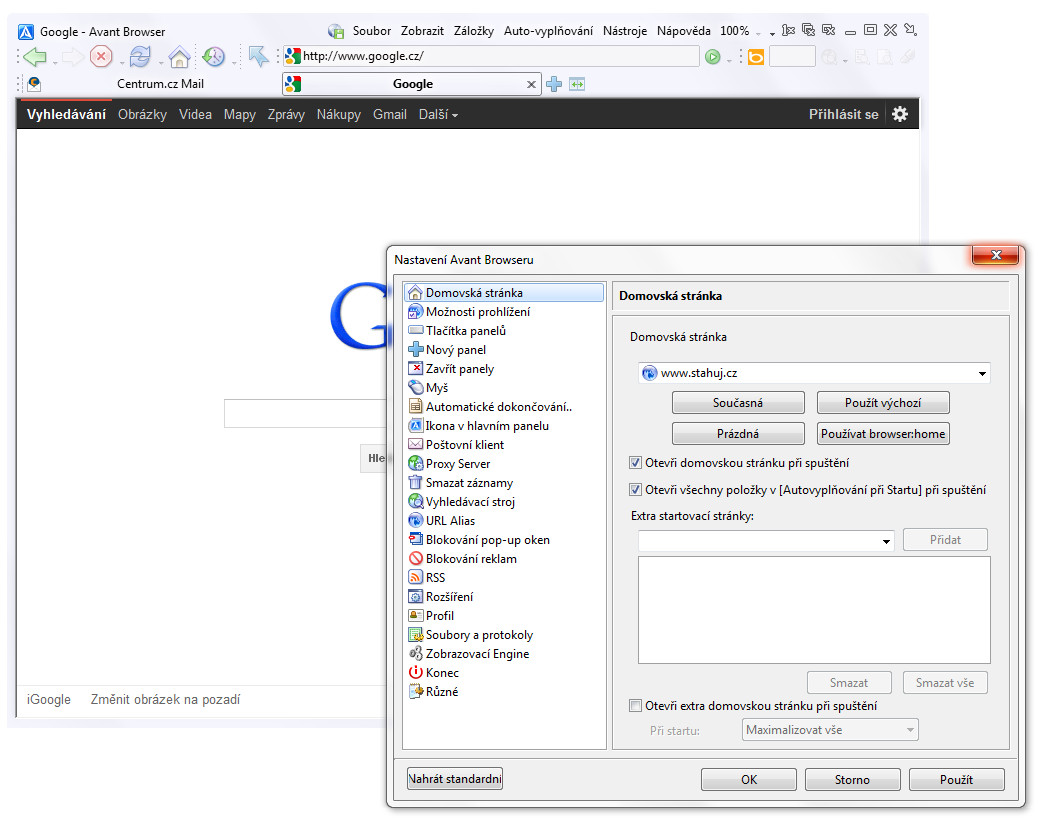Screen dimensions: 1038x820
Task: Click Přihlásit se to sign in
Action: [843, 114]
